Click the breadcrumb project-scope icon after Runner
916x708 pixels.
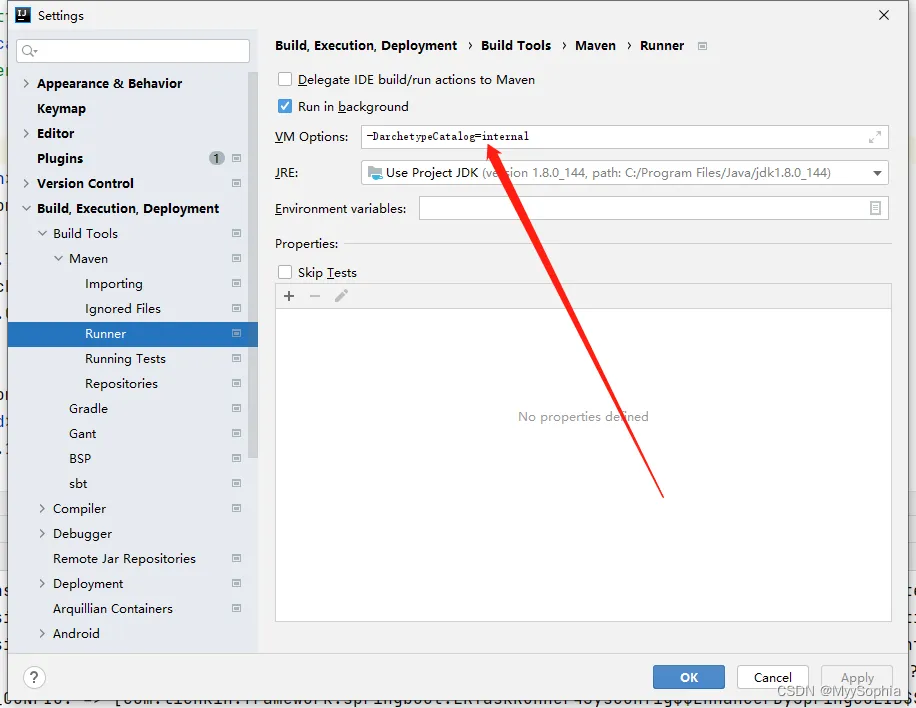click(x=703, y=46)
